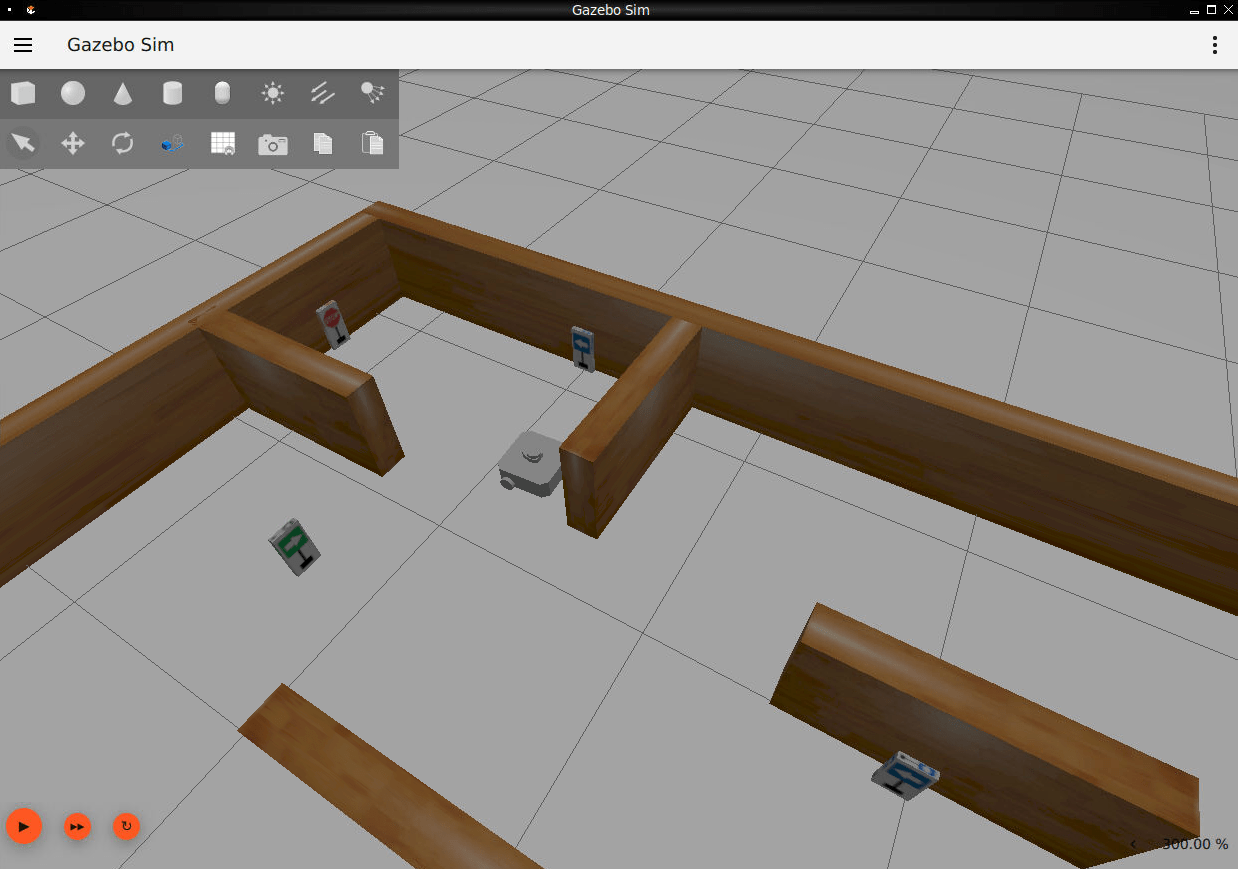This screenshot has width=1238, height=869.
Task: Open the three-dot plugins menu
Action: coord(1214,45)
